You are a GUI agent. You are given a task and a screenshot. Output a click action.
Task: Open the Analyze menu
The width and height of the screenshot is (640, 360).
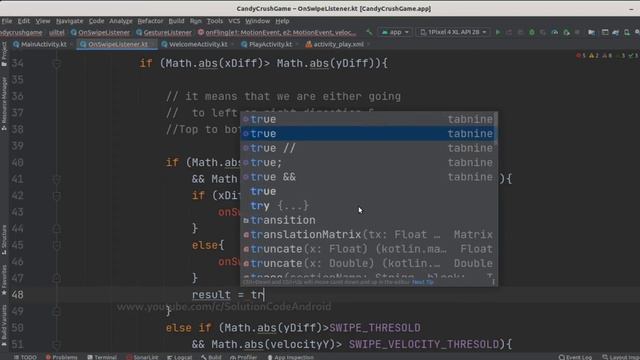[121, 21]
